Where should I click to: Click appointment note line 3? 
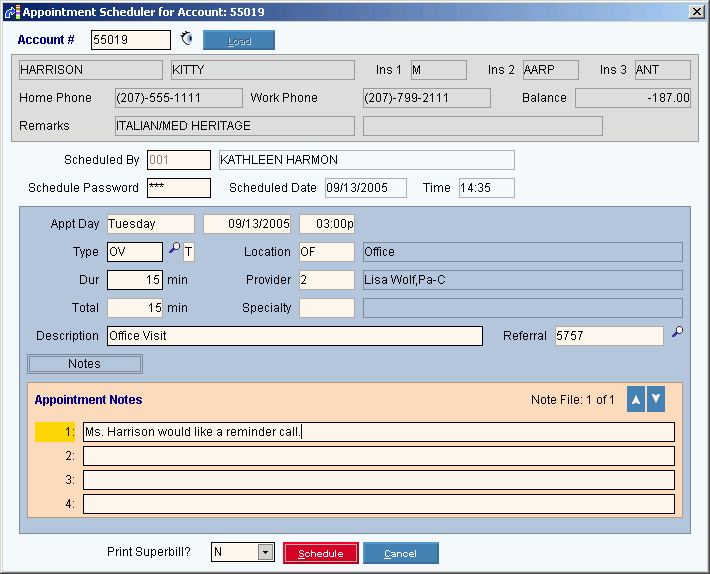point(379,480)
